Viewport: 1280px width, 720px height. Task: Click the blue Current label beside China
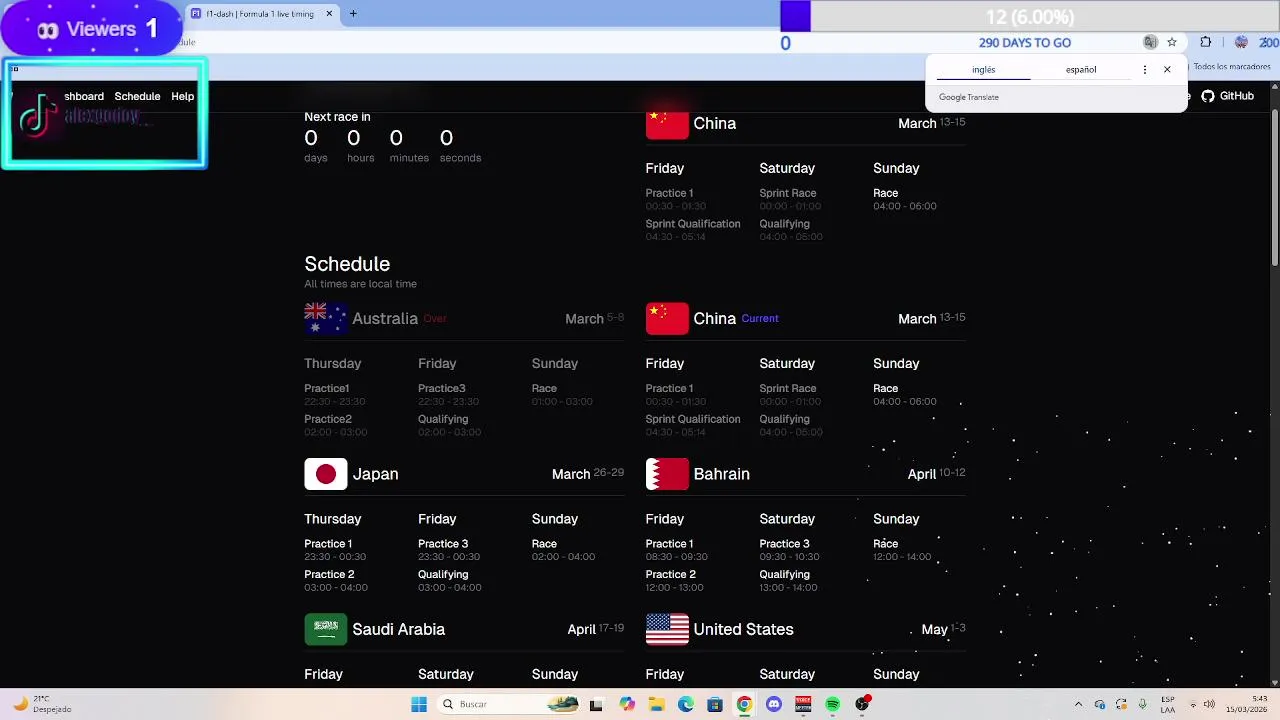(x=760, y=318)
